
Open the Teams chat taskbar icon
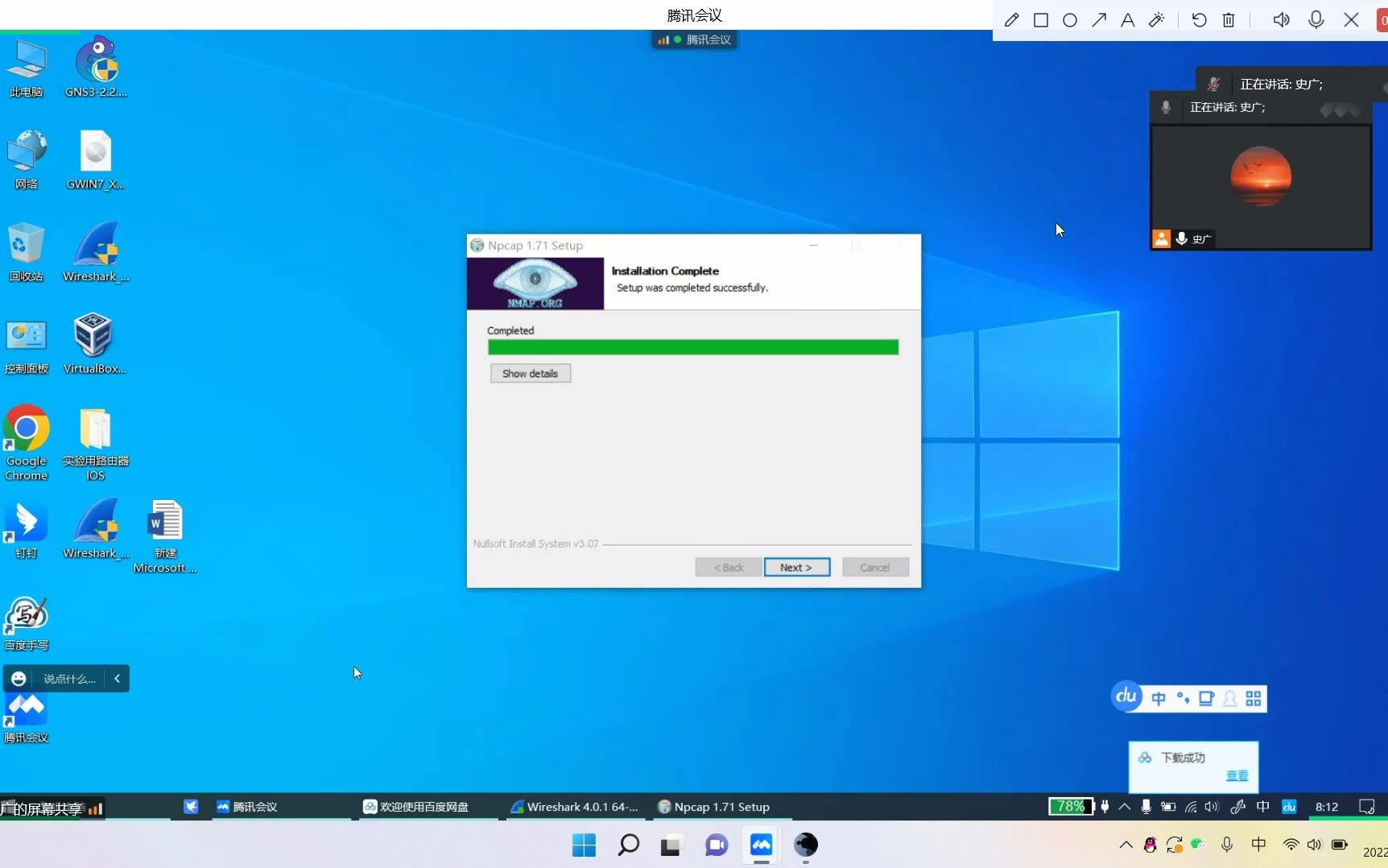(717, 845)
